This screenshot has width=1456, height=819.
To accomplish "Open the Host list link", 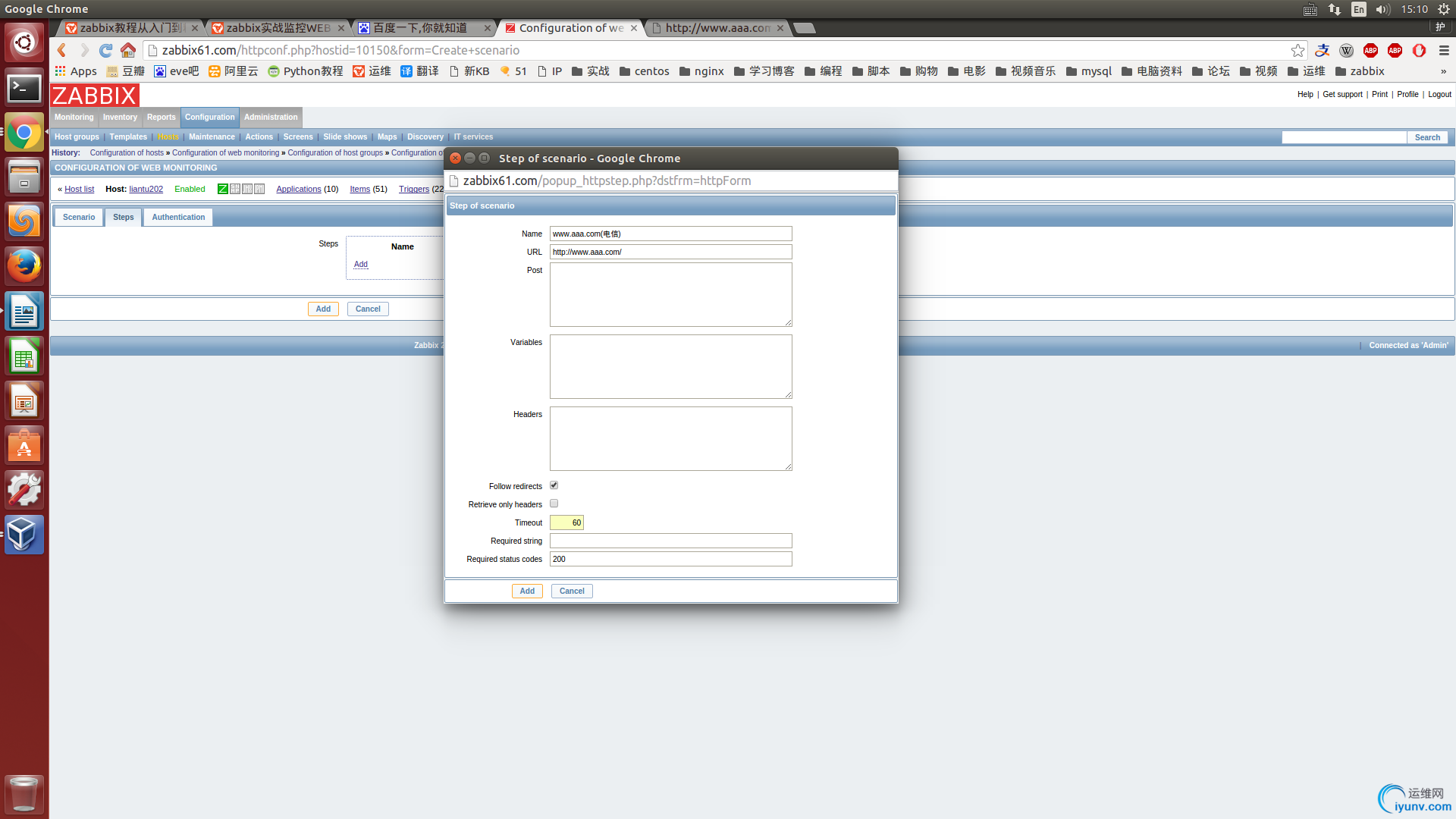I will (x=79, y=189).
